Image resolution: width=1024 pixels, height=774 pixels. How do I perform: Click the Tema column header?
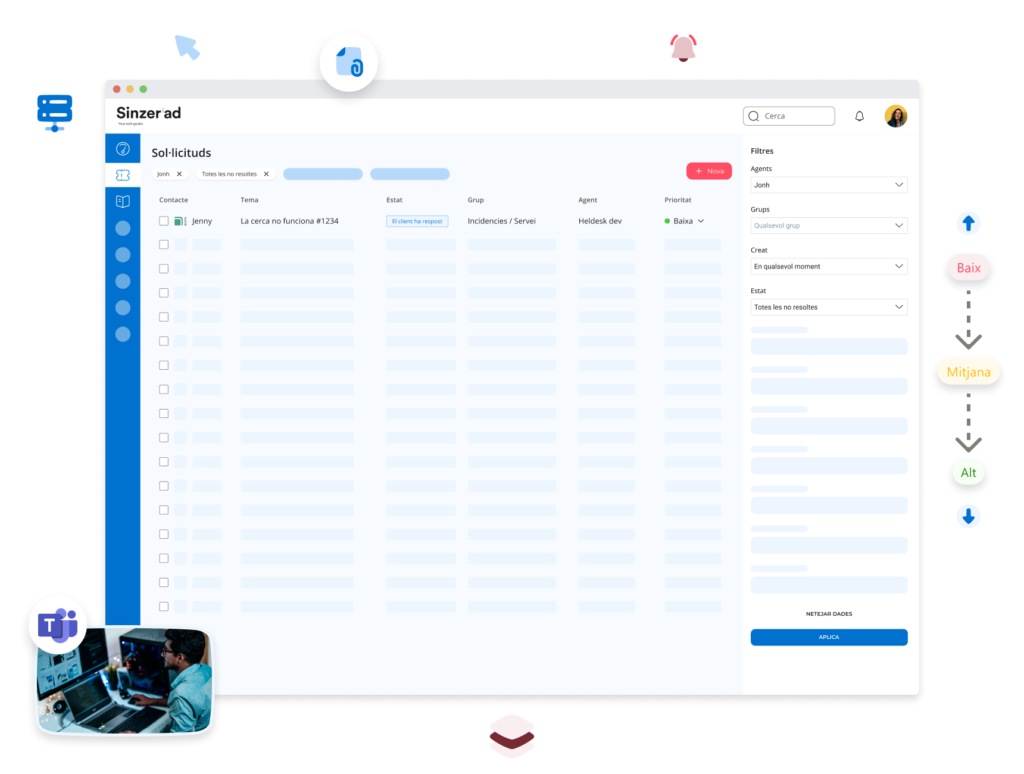pos(249,200)
